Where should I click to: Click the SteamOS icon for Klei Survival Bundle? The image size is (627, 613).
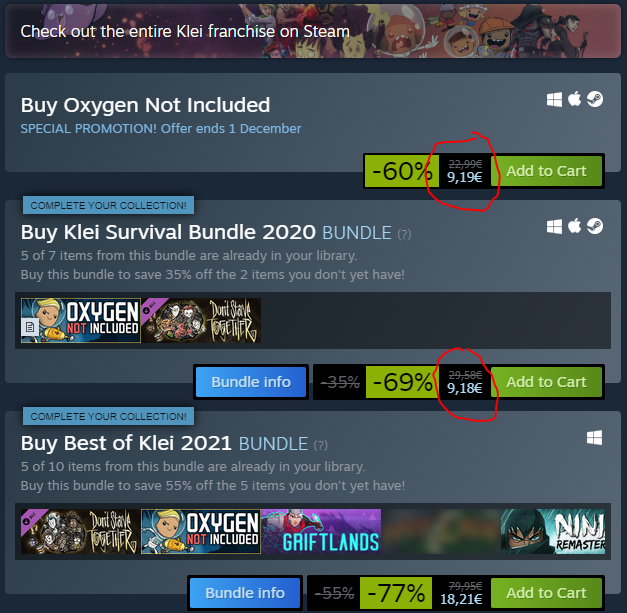tap(595, 226)
